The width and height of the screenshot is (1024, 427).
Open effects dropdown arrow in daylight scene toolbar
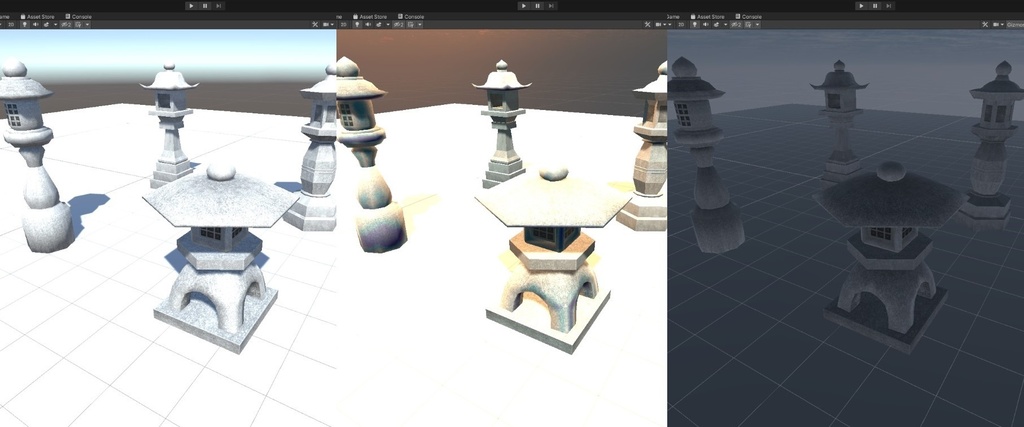[x=56, y=24]
